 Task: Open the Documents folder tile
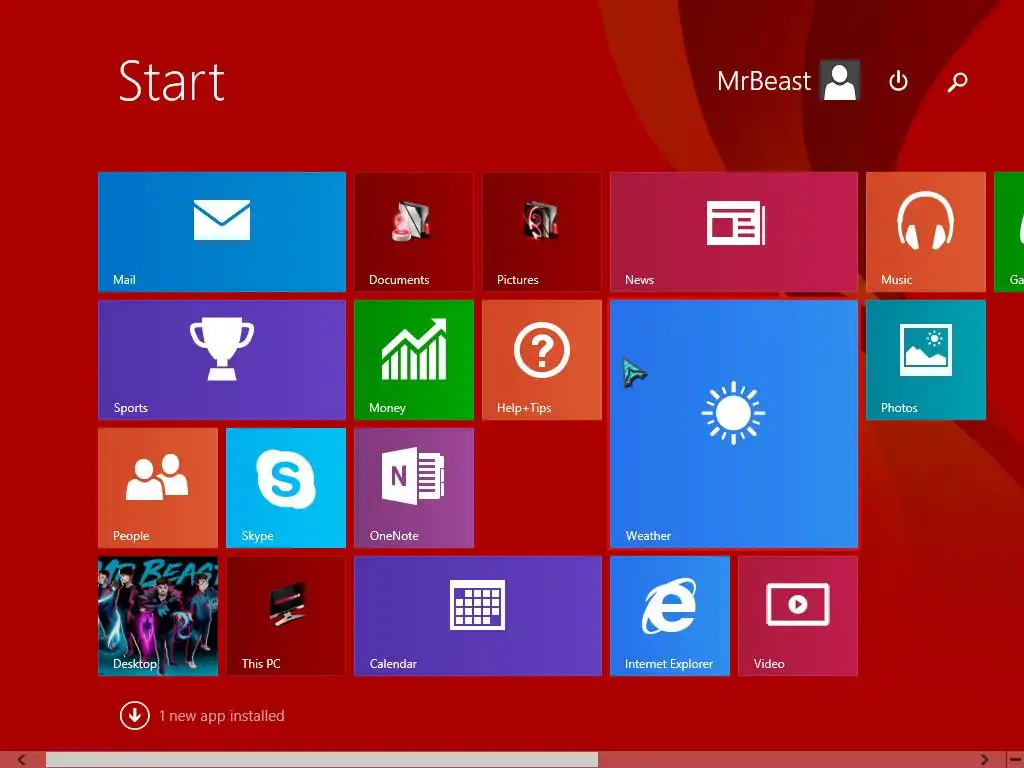point(413,232)
